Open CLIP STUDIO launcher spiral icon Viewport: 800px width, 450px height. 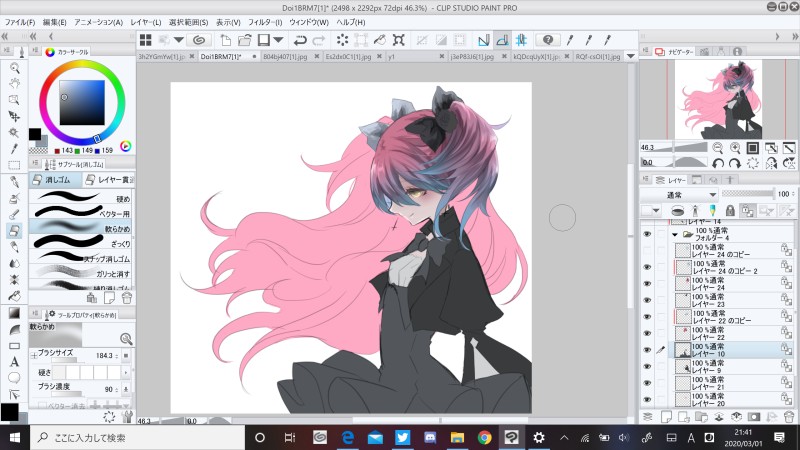click(x=199, y=40)
